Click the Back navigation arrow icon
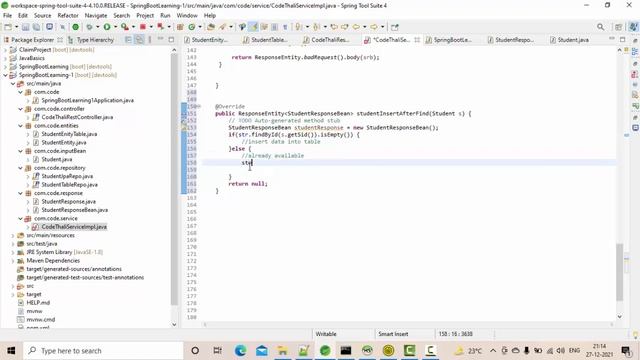640x360 pixels. click(x=356, y=27)
